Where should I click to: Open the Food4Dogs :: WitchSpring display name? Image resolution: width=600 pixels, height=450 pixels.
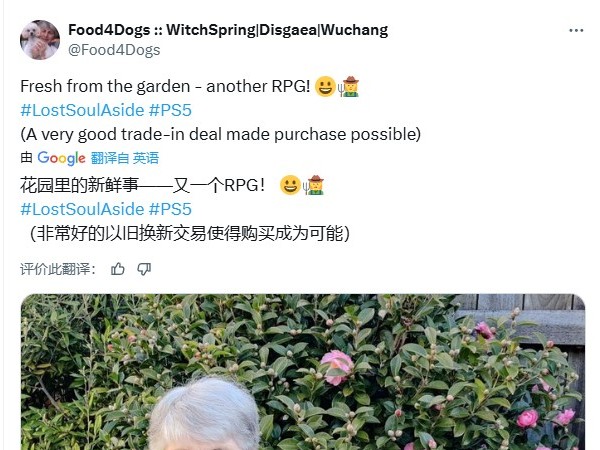(x=228, y=30)
